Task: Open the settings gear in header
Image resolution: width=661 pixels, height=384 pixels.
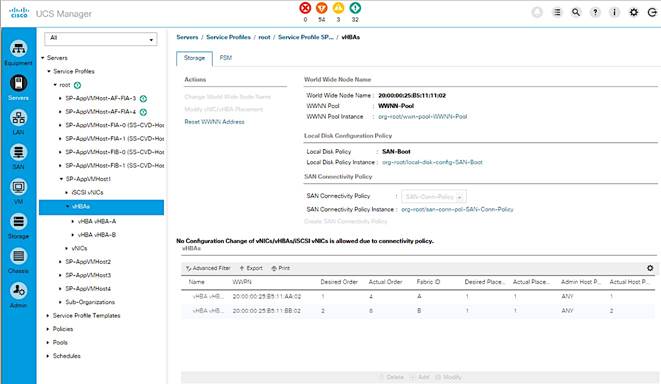Action: (x=634, y=12)
